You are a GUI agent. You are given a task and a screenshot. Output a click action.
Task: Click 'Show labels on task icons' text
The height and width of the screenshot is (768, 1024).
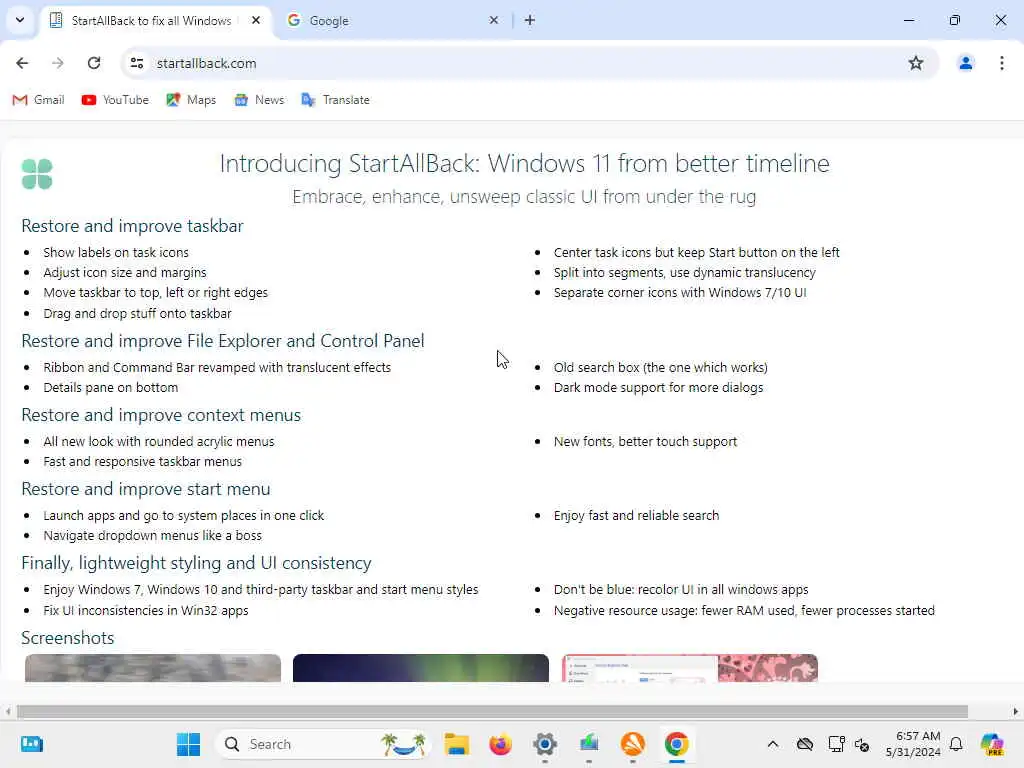tap(116, 253)
